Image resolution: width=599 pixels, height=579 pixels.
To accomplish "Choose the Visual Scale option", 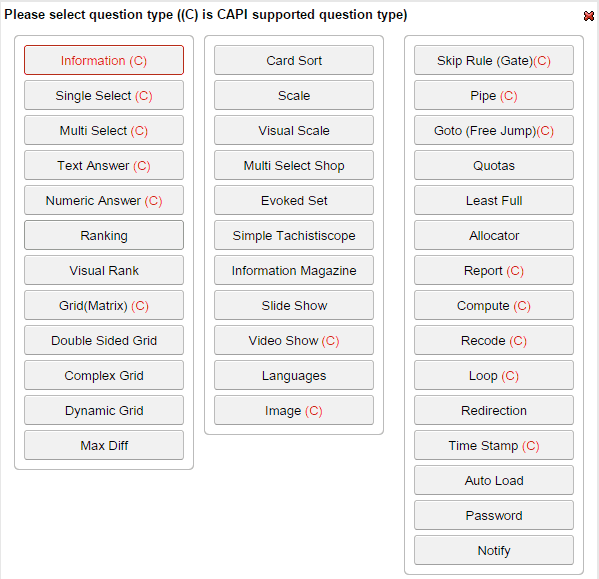I will (x=294, y=130).
